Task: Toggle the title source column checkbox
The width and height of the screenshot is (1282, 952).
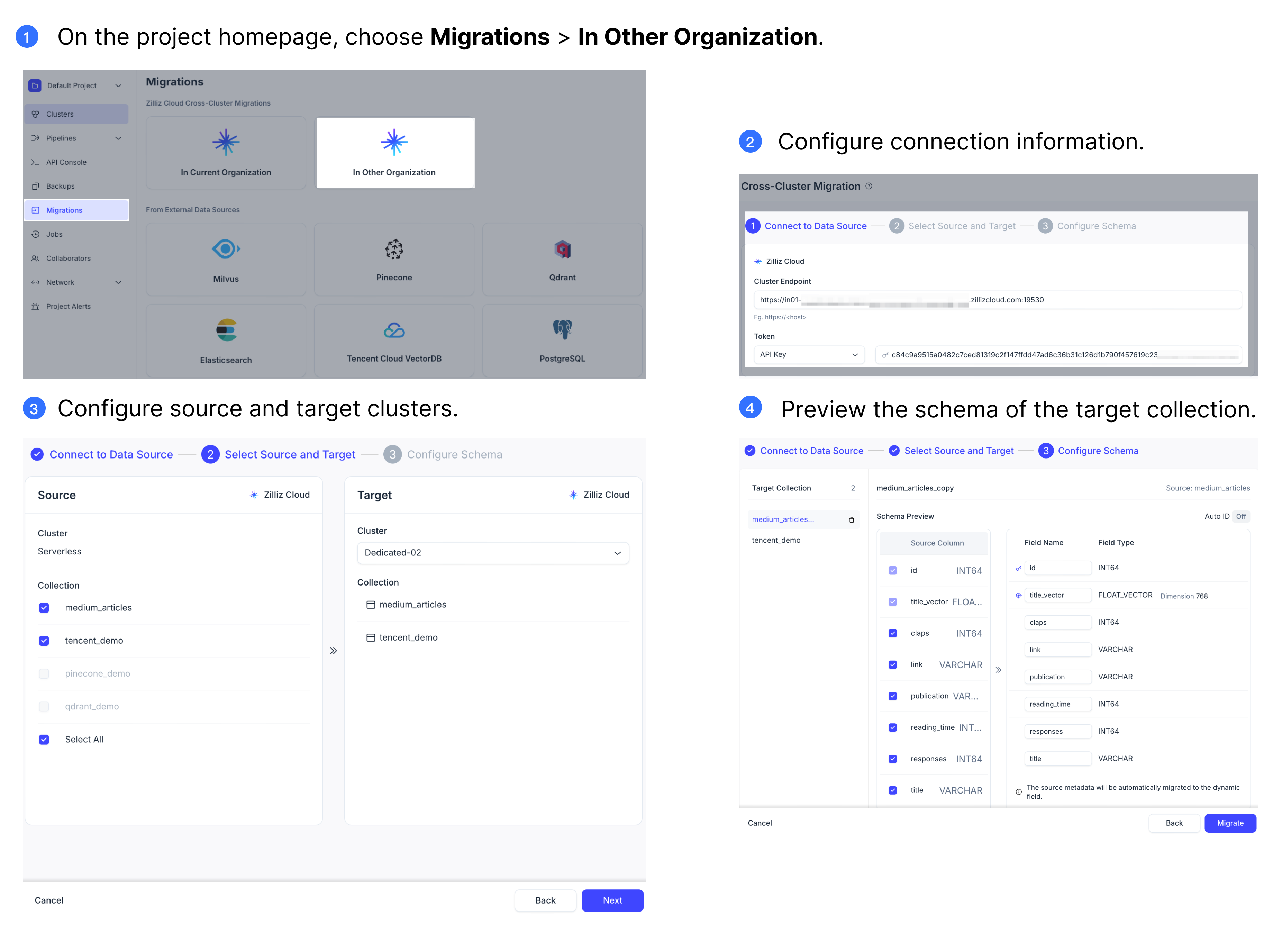Action: coord(892,791)
